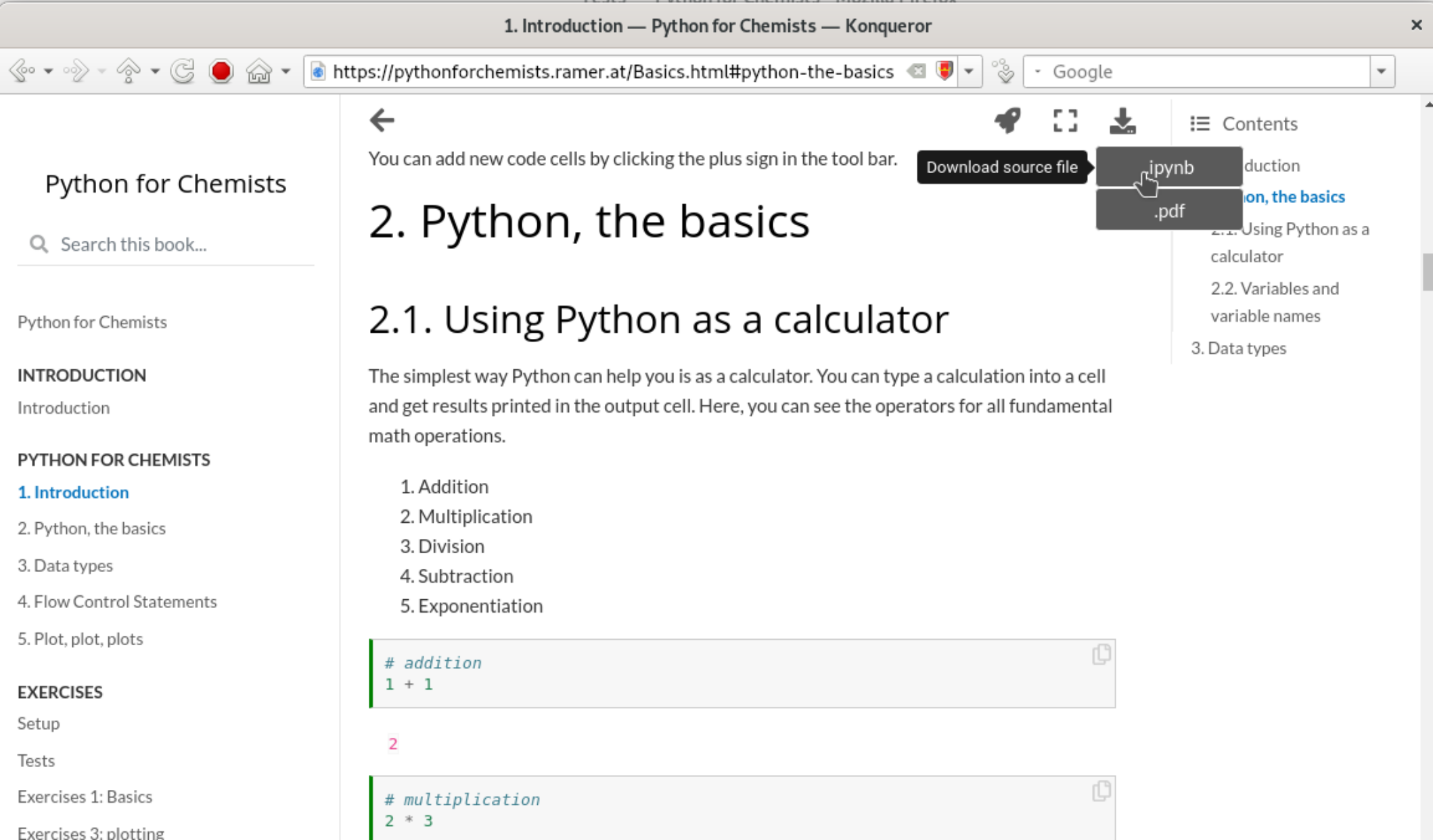Choose the .pdf download option
1433x840 pixels.
pyautogui.click(x=1169, y=211)
